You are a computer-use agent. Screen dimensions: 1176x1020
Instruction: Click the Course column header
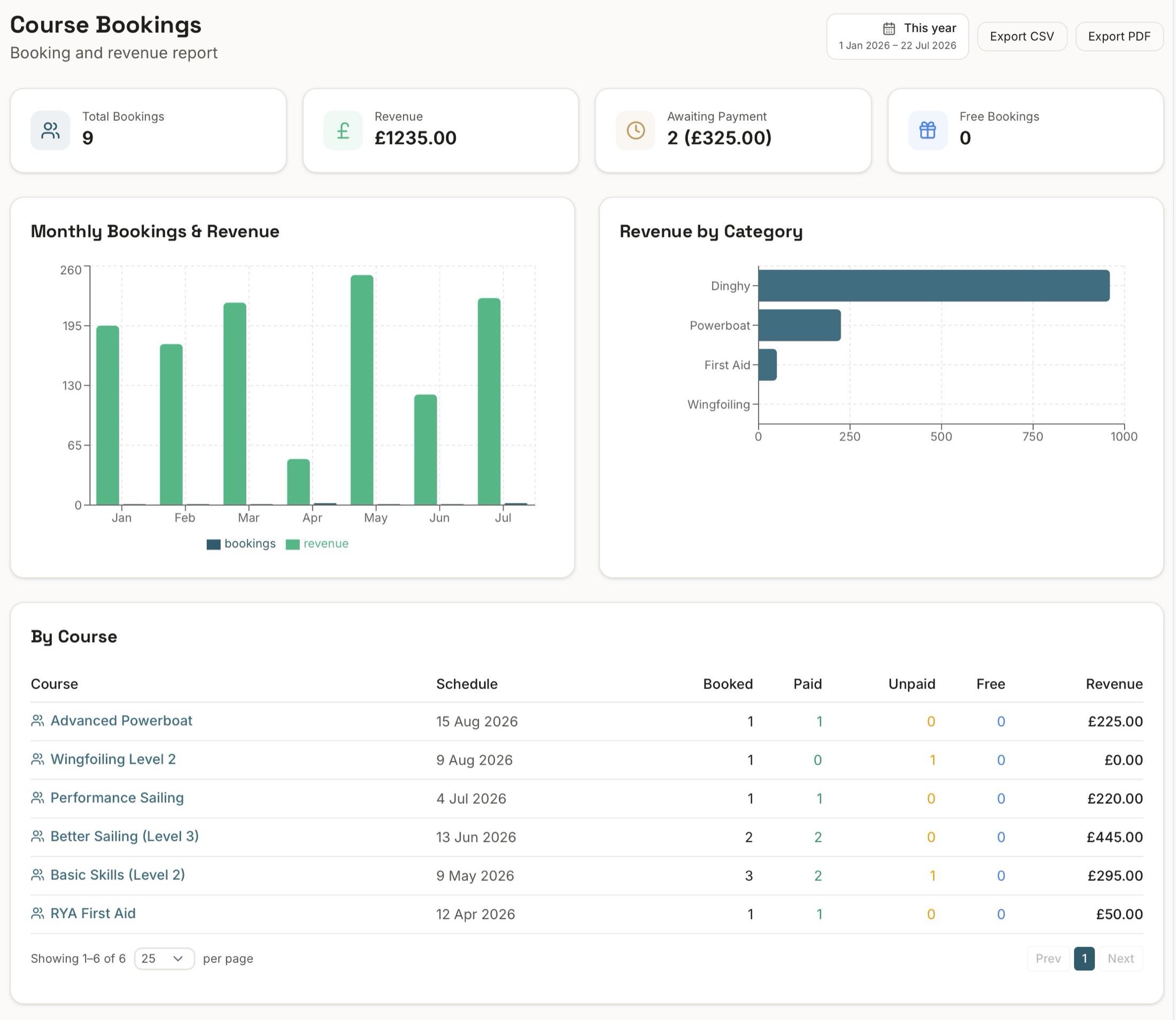click(x=55, y=684)
